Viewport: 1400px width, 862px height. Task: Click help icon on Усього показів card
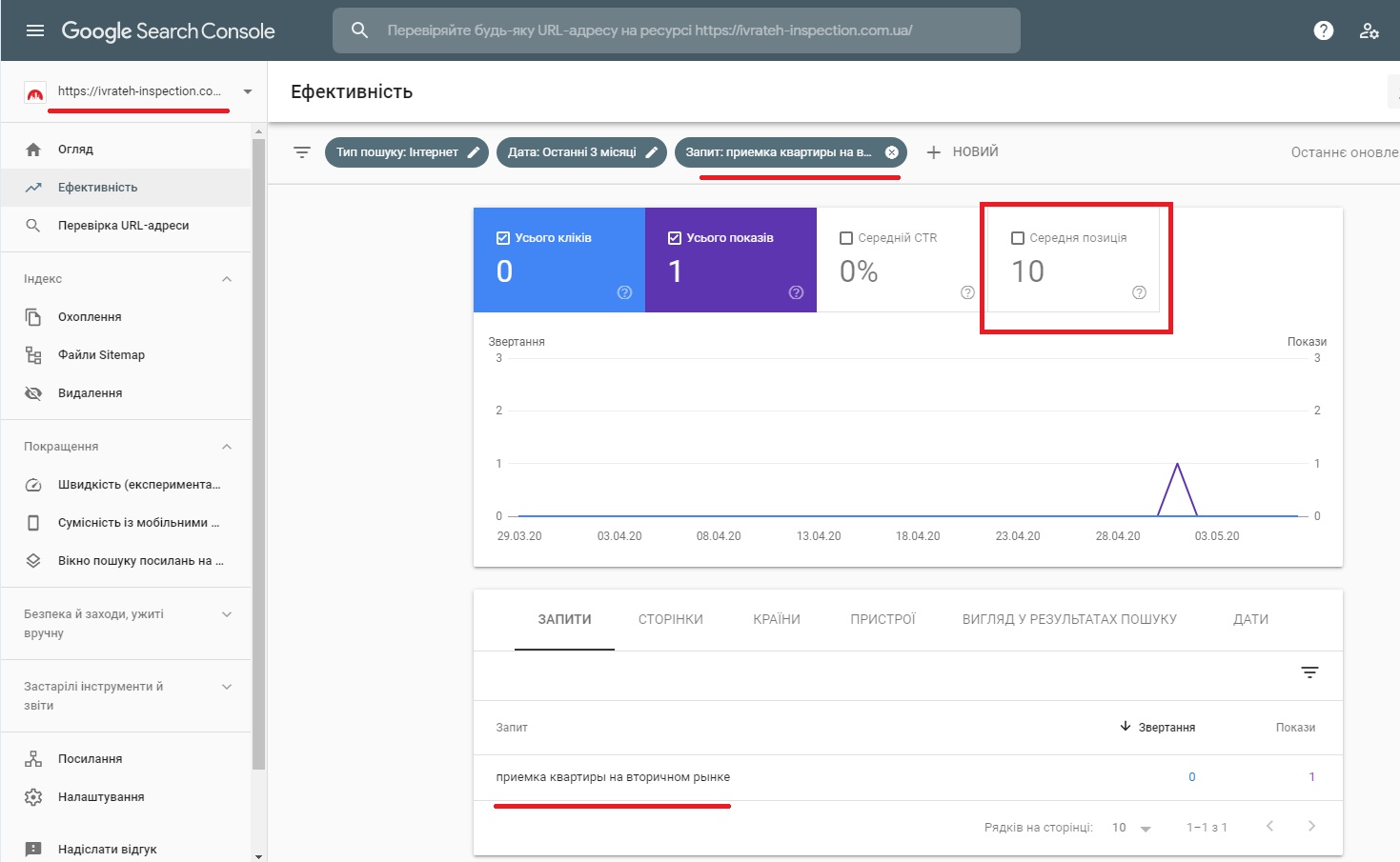click(797, 292)
